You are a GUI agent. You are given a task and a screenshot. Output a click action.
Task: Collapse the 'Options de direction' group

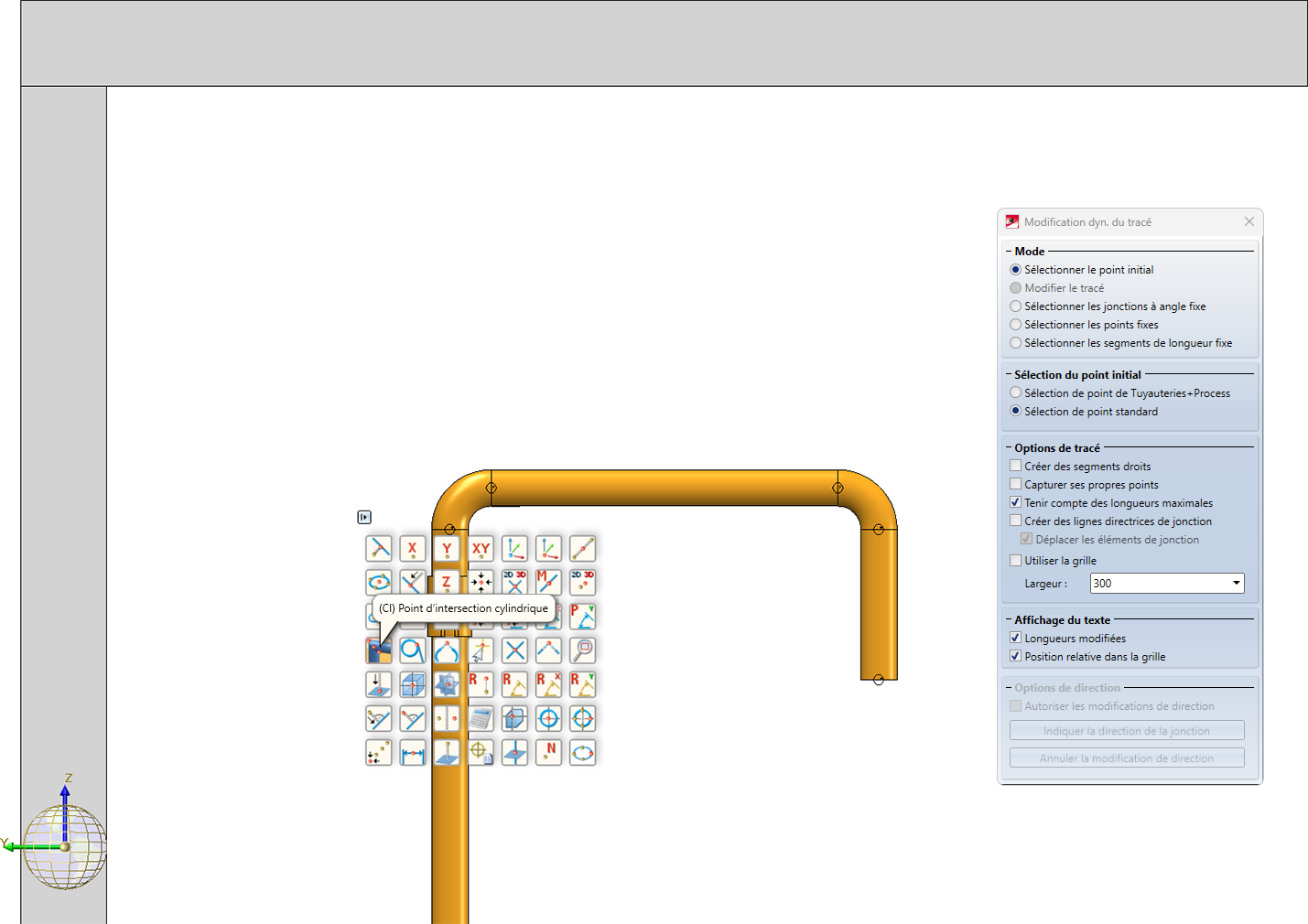(1009, 687)
